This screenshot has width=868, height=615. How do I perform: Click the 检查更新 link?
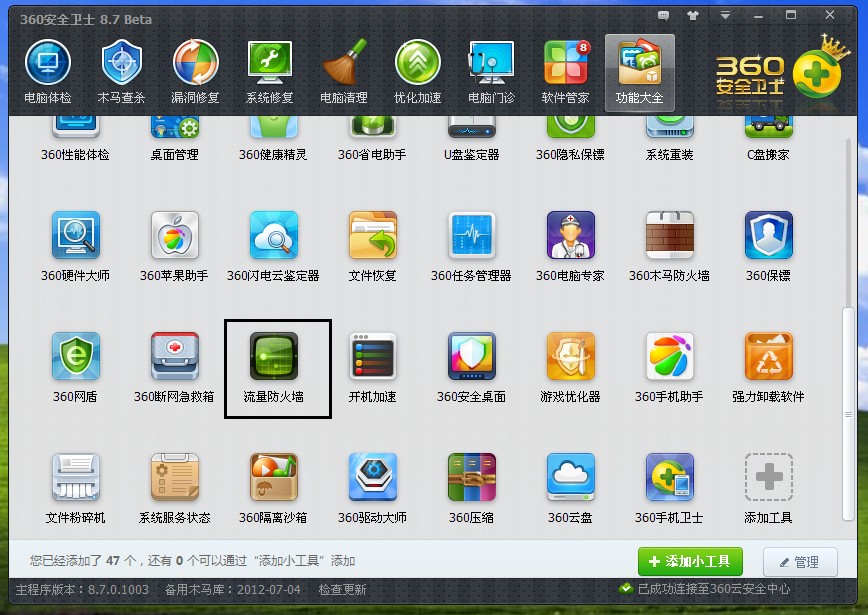point(342,590)
